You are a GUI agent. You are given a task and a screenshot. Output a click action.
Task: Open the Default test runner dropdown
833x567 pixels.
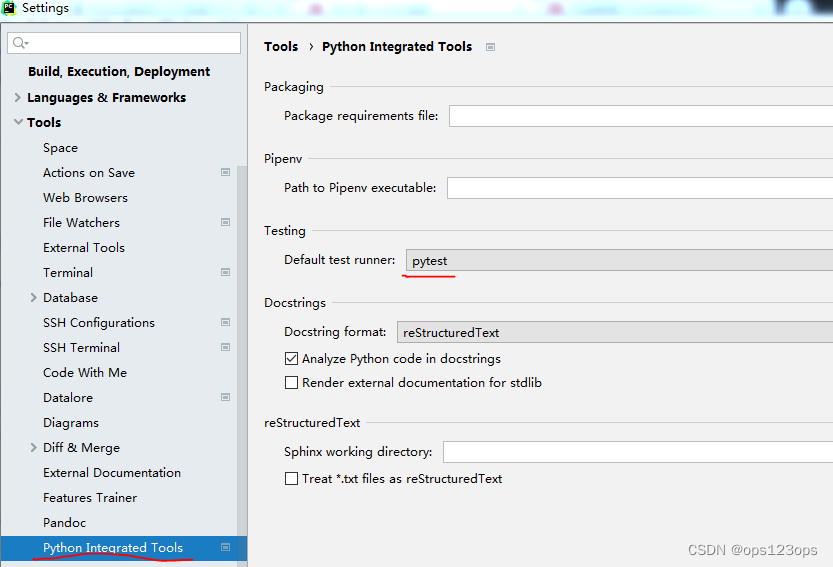pyautogui.click(x=620, y=261)
